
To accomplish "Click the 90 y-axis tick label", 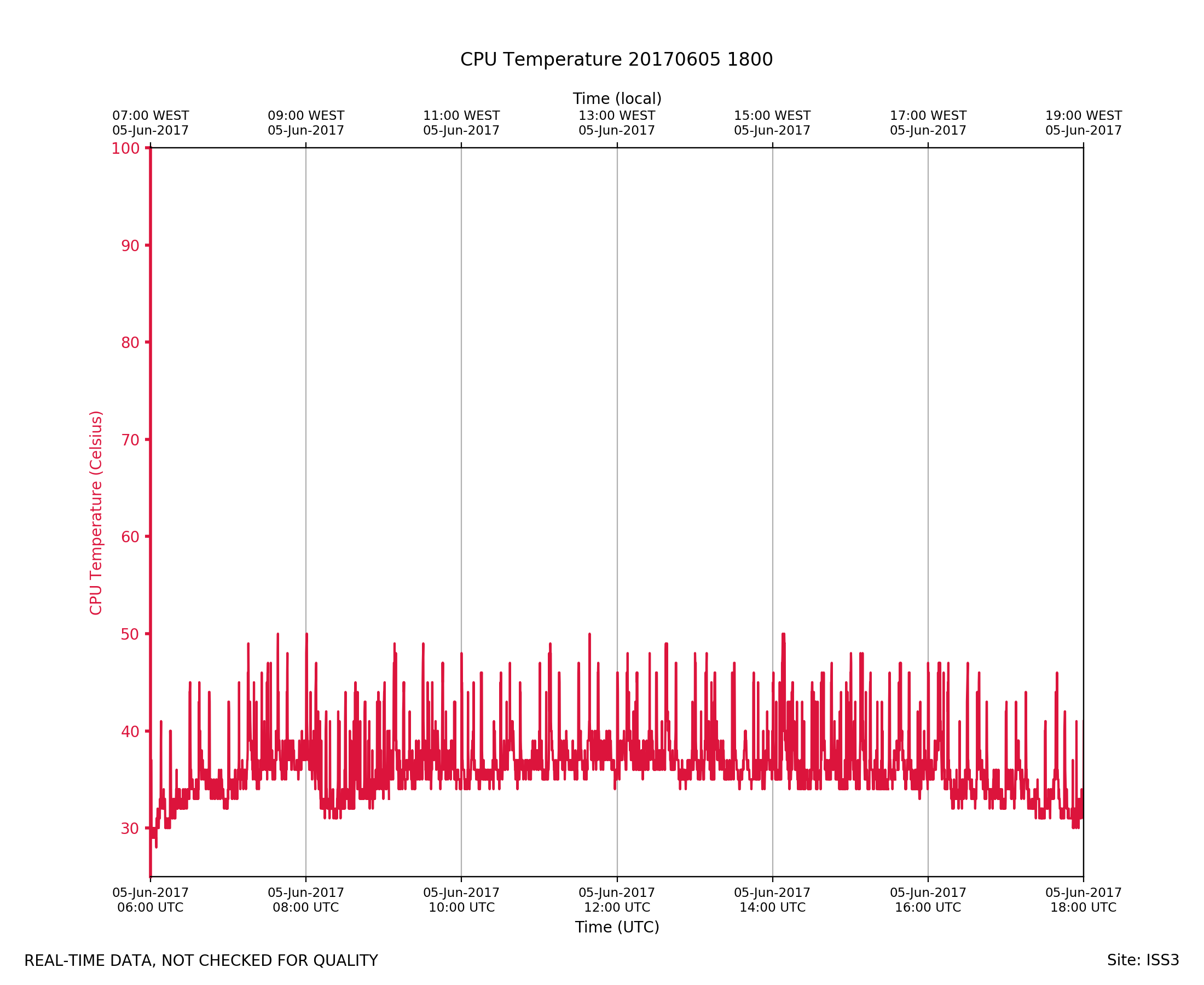I will [x=130, y=246].
